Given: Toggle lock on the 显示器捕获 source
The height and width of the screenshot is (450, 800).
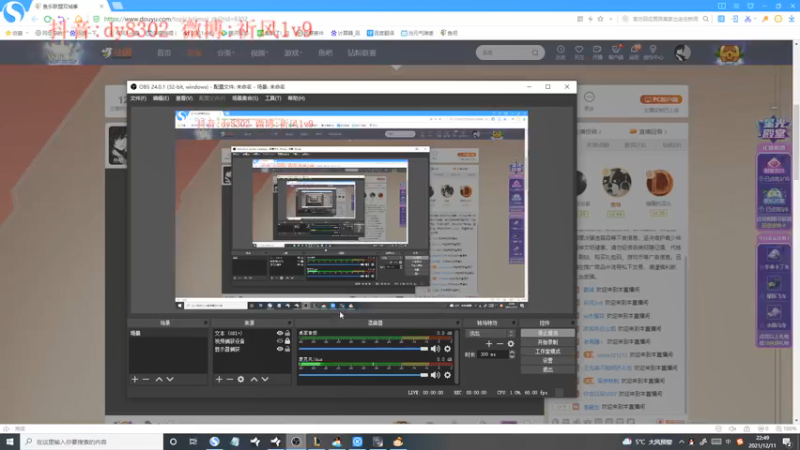Looking at the screenshot, I should 287,349.
